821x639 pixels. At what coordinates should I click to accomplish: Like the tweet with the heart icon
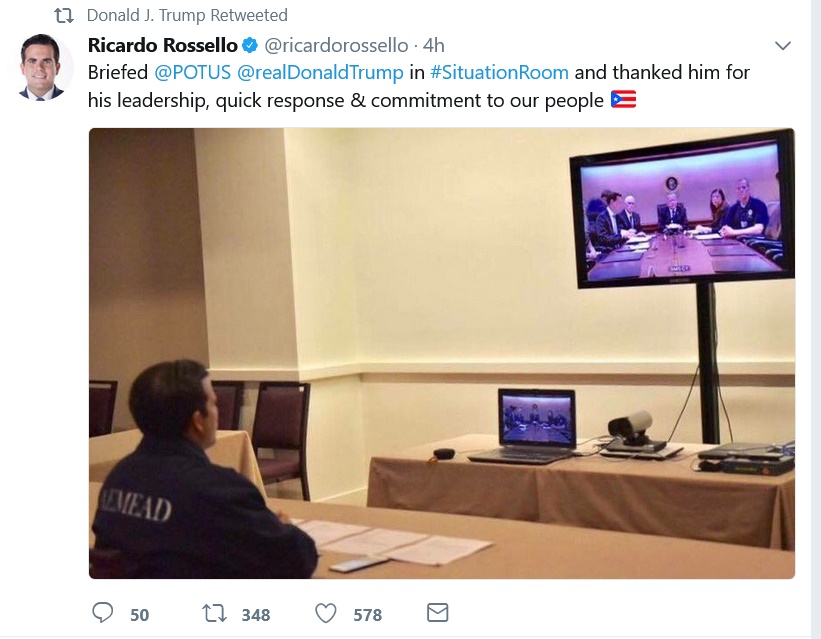(x=326, y=613)
